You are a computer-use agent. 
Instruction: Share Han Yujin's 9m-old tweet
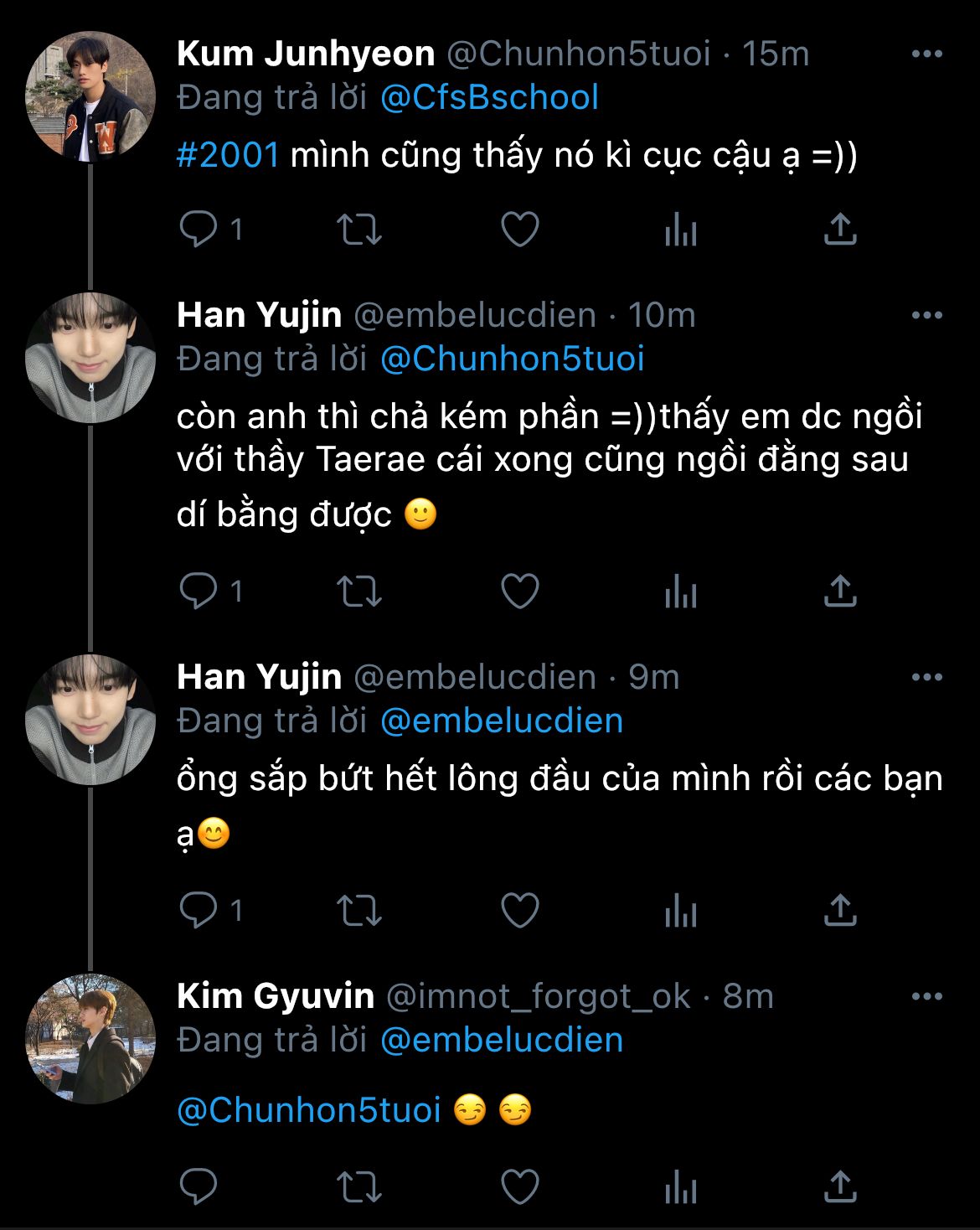pyautogui.click(x=839, y=910)
